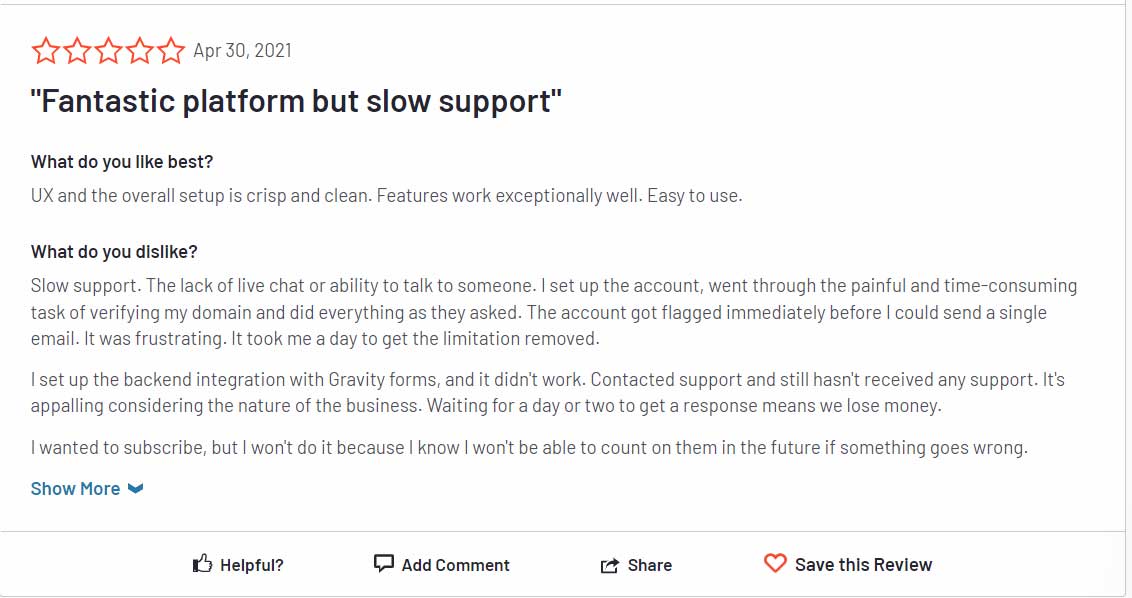
Task: Click the Apr 30, 2021 review date
Action: point(243,51)
